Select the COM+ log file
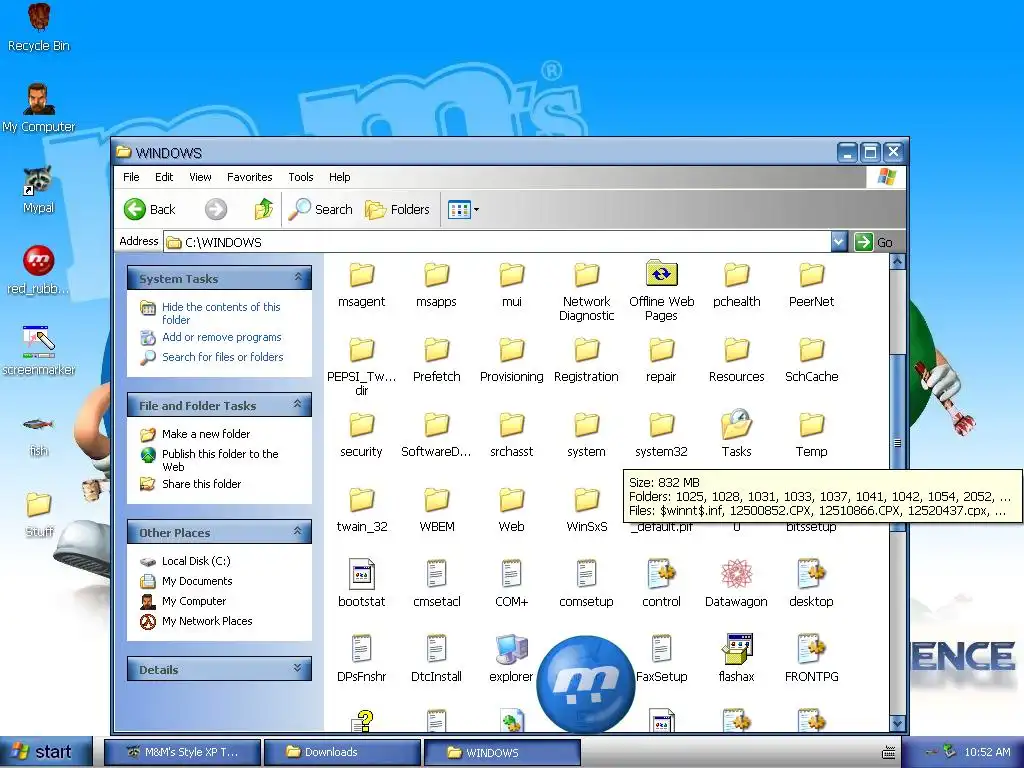This screenshot has width=1024, height=768. [511, 584]
